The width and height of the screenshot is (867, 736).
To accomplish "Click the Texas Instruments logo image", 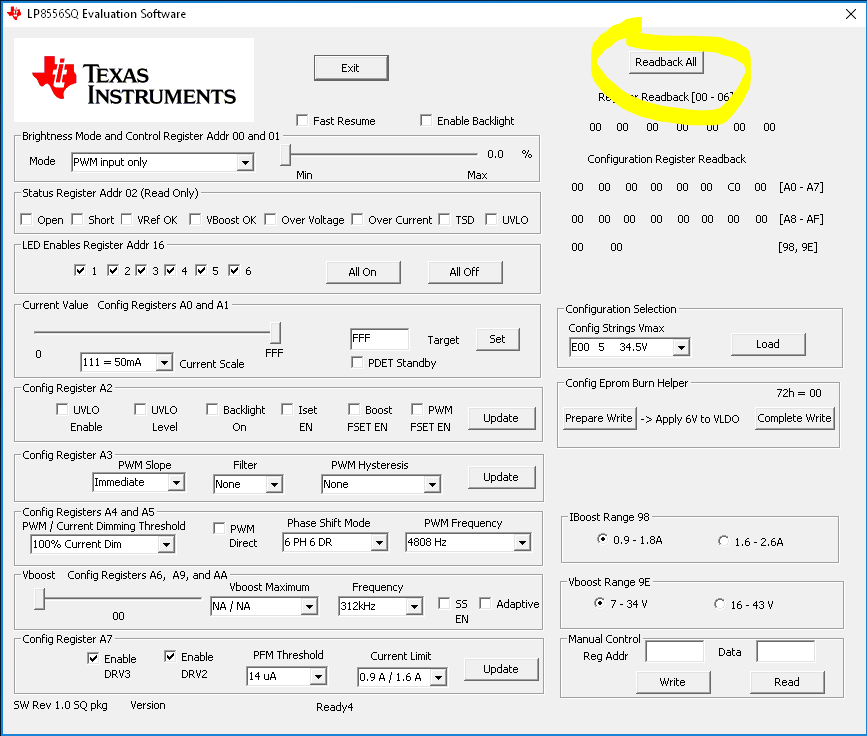I will 134,80.
